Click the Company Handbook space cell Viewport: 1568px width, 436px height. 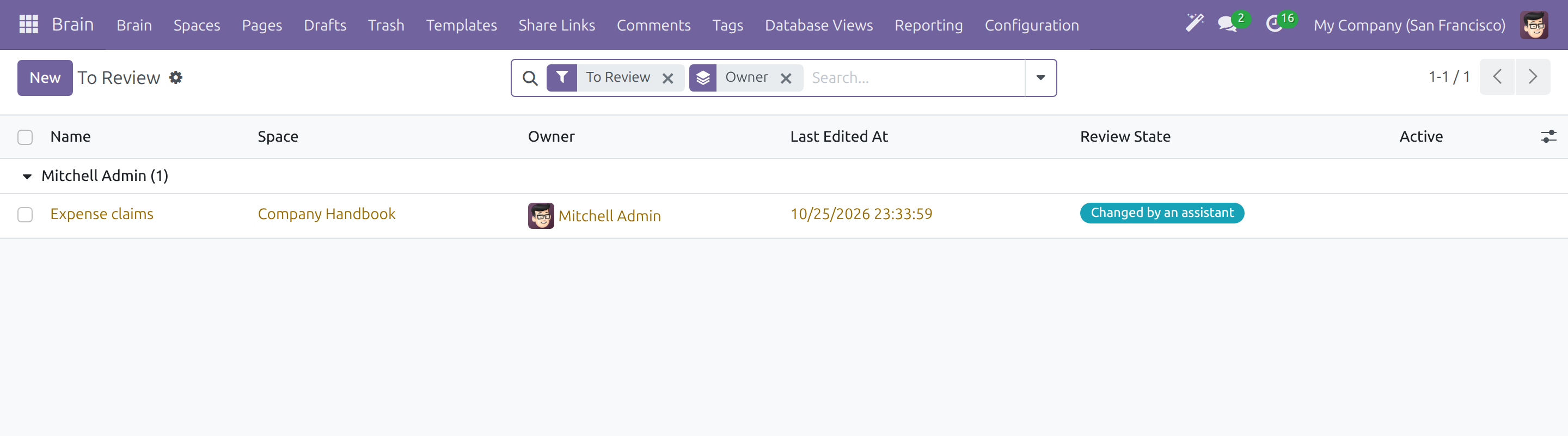click(x=326, y=214)
